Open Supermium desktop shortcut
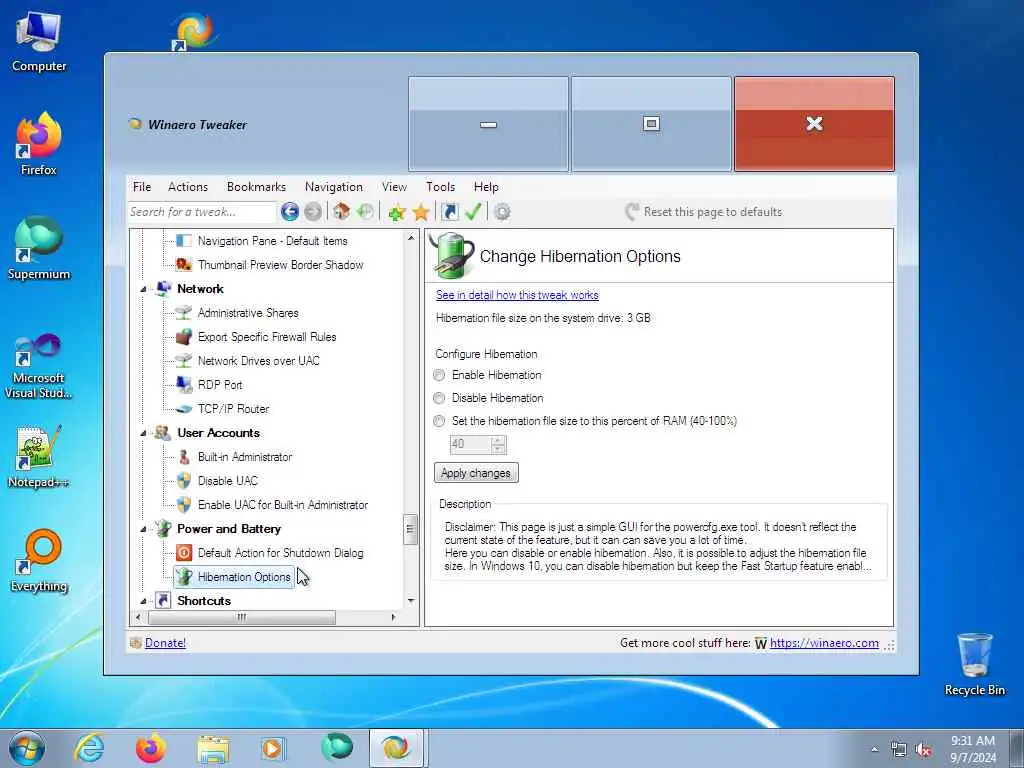The image size is (1024, 768). 39,248
